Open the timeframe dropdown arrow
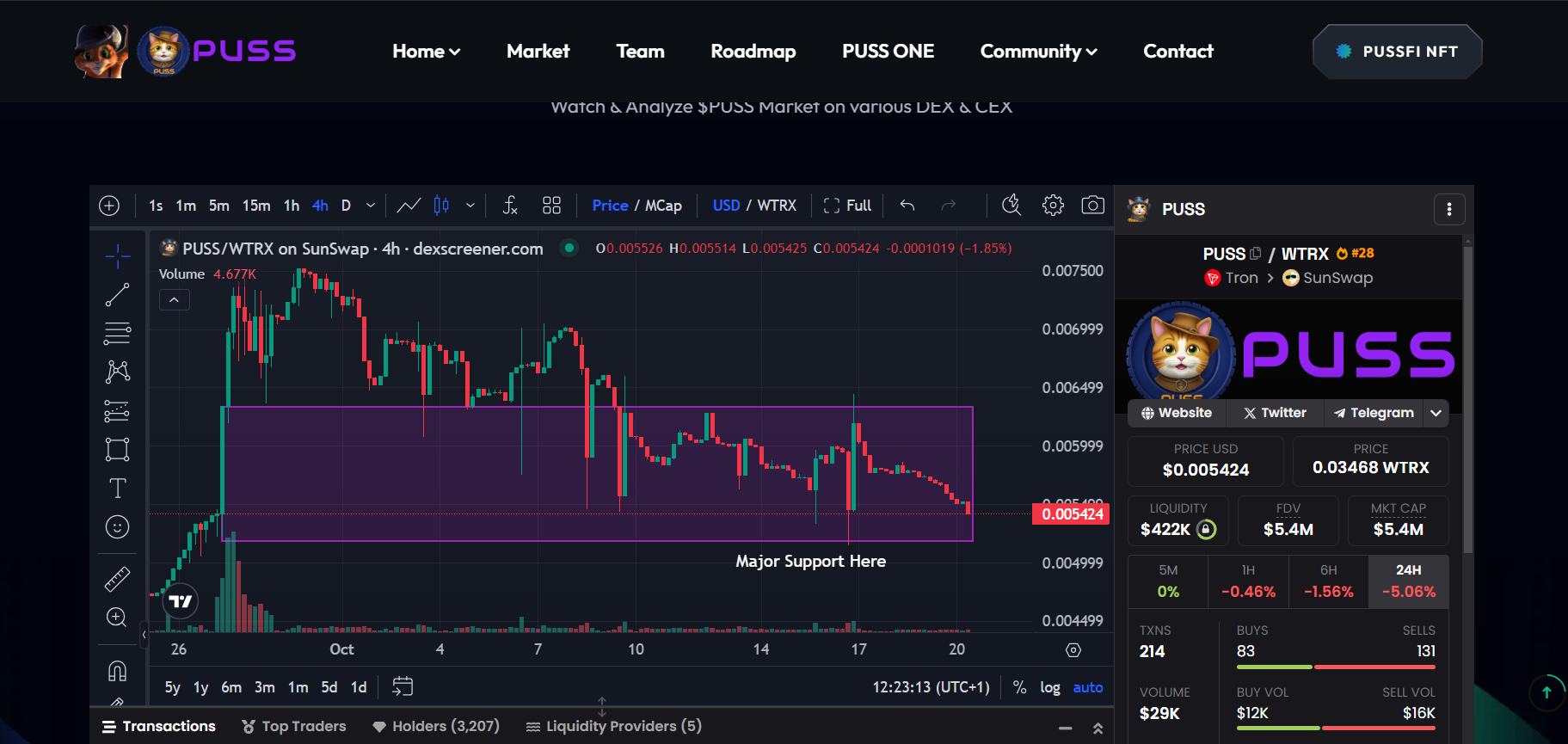The width and height of the screenshot is (1568, 744). click(x=371, y=206)
